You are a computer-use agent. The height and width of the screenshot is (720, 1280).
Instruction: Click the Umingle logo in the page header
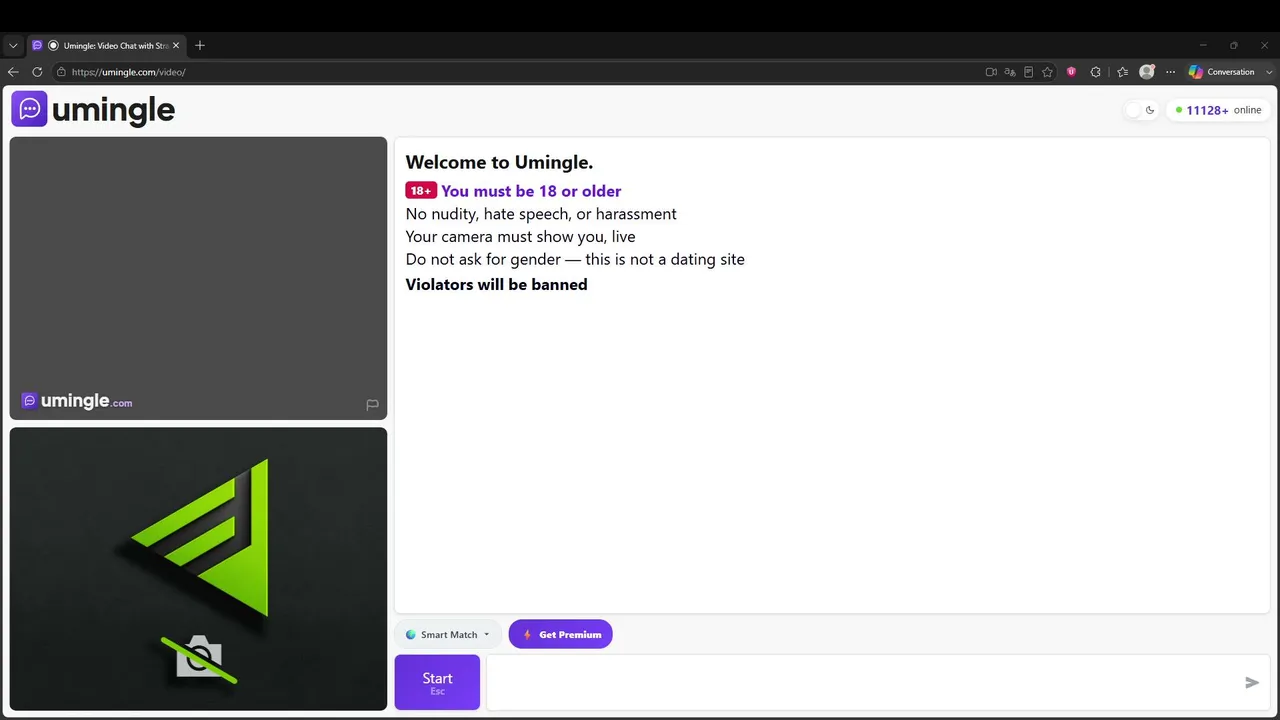[93, 109]
